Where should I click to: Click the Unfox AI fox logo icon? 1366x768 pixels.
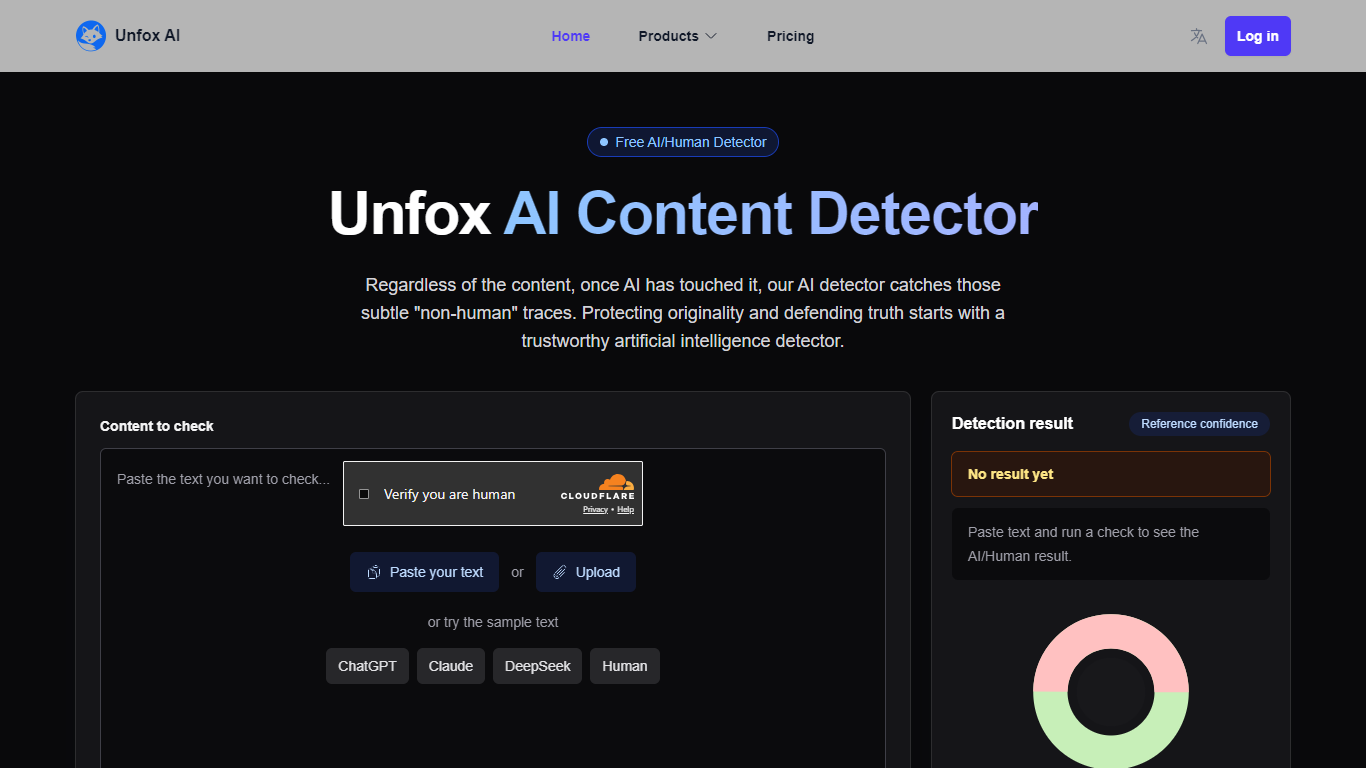(x=91, y=36)
